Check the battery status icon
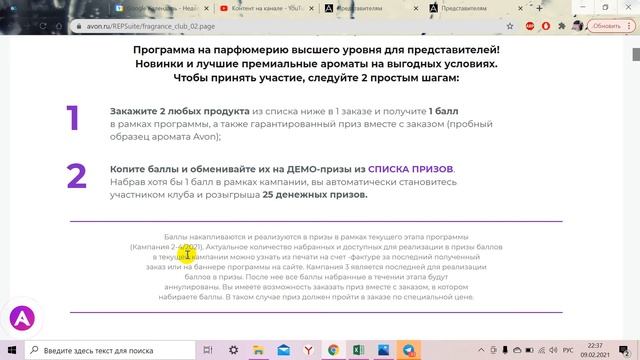Screen dimensions: 640x360 pos(529,350)
